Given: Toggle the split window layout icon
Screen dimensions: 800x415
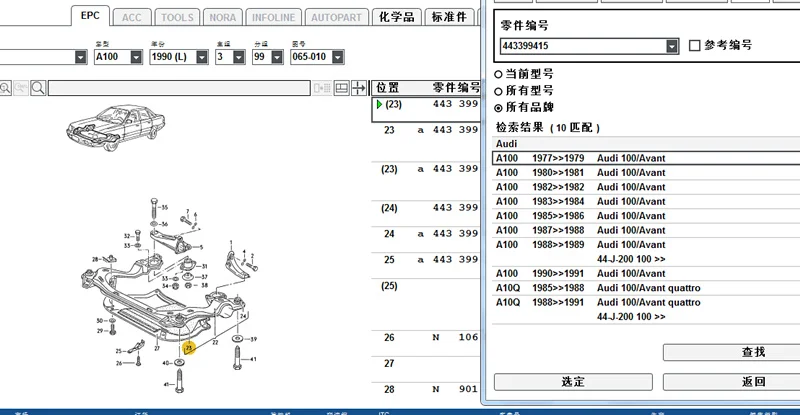Looking at the screenshot, I should (x=341, y=88).
